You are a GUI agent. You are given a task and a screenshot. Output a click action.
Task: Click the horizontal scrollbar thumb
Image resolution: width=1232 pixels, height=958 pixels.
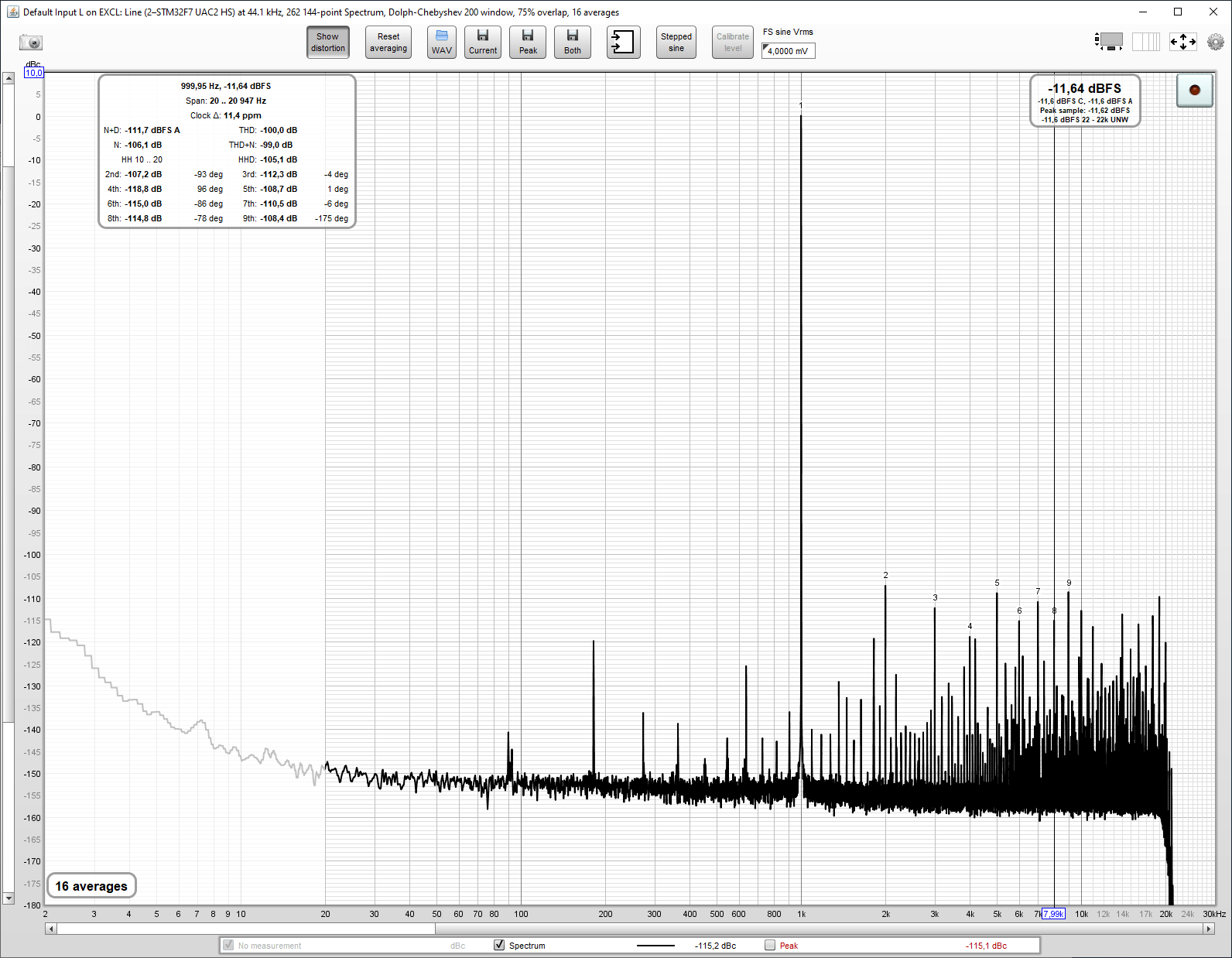819,929
